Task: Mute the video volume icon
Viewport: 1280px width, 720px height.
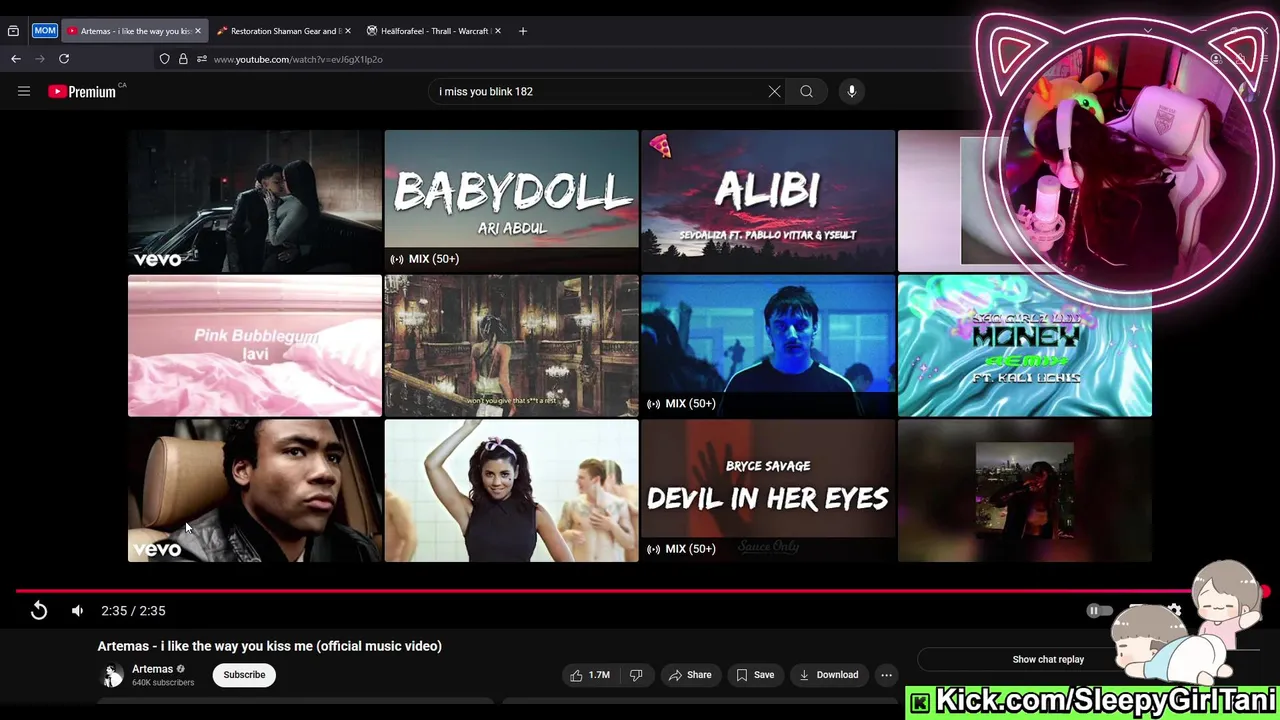Action: (x=77, y=610)
